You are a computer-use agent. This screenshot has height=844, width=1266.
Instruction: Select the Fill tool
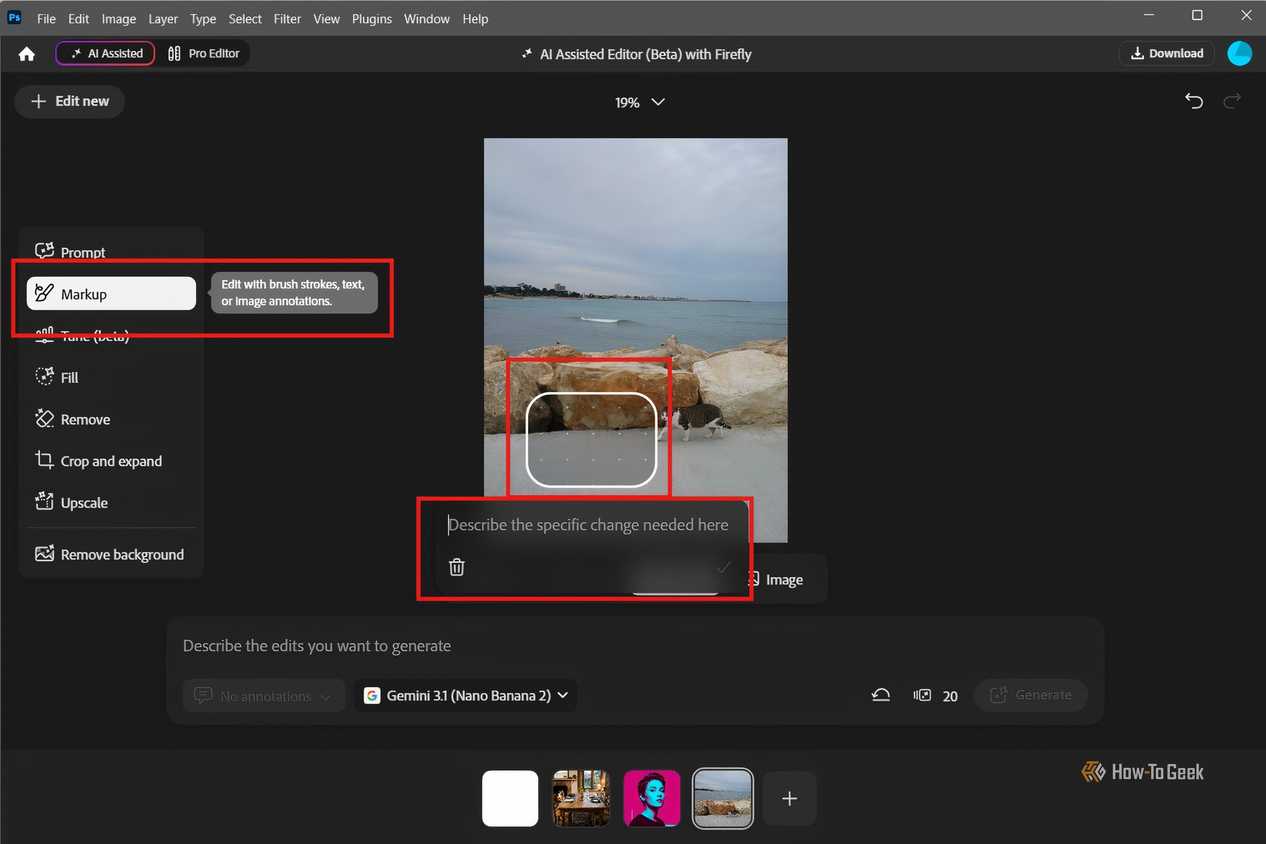[x=111, y=377]
